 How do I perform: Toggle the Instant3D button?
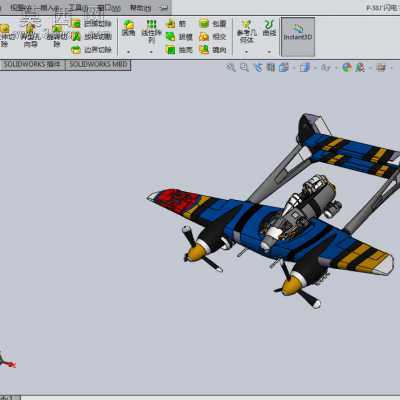298,37
